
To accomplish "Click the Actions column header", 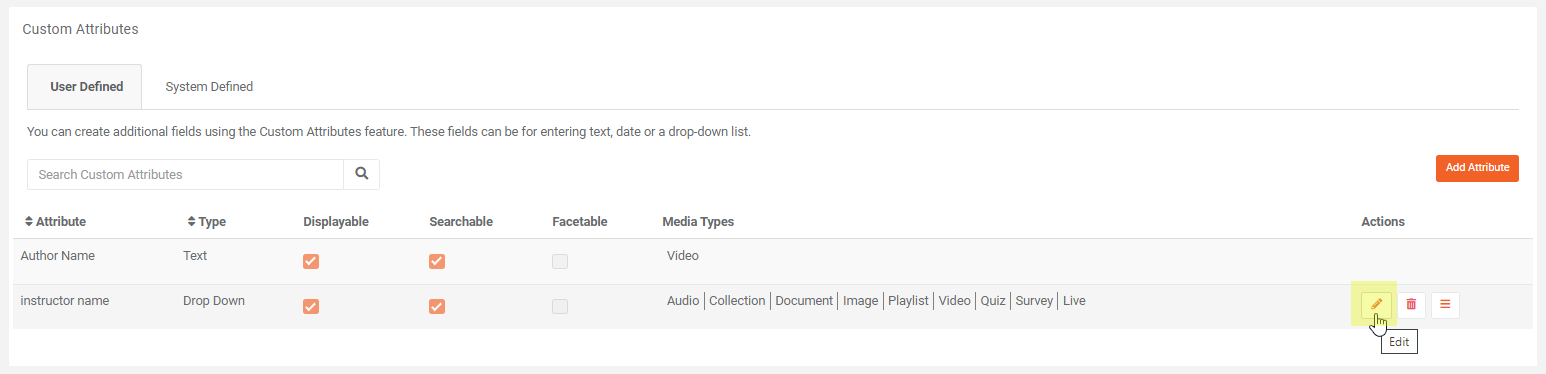I will [1383, 222].
